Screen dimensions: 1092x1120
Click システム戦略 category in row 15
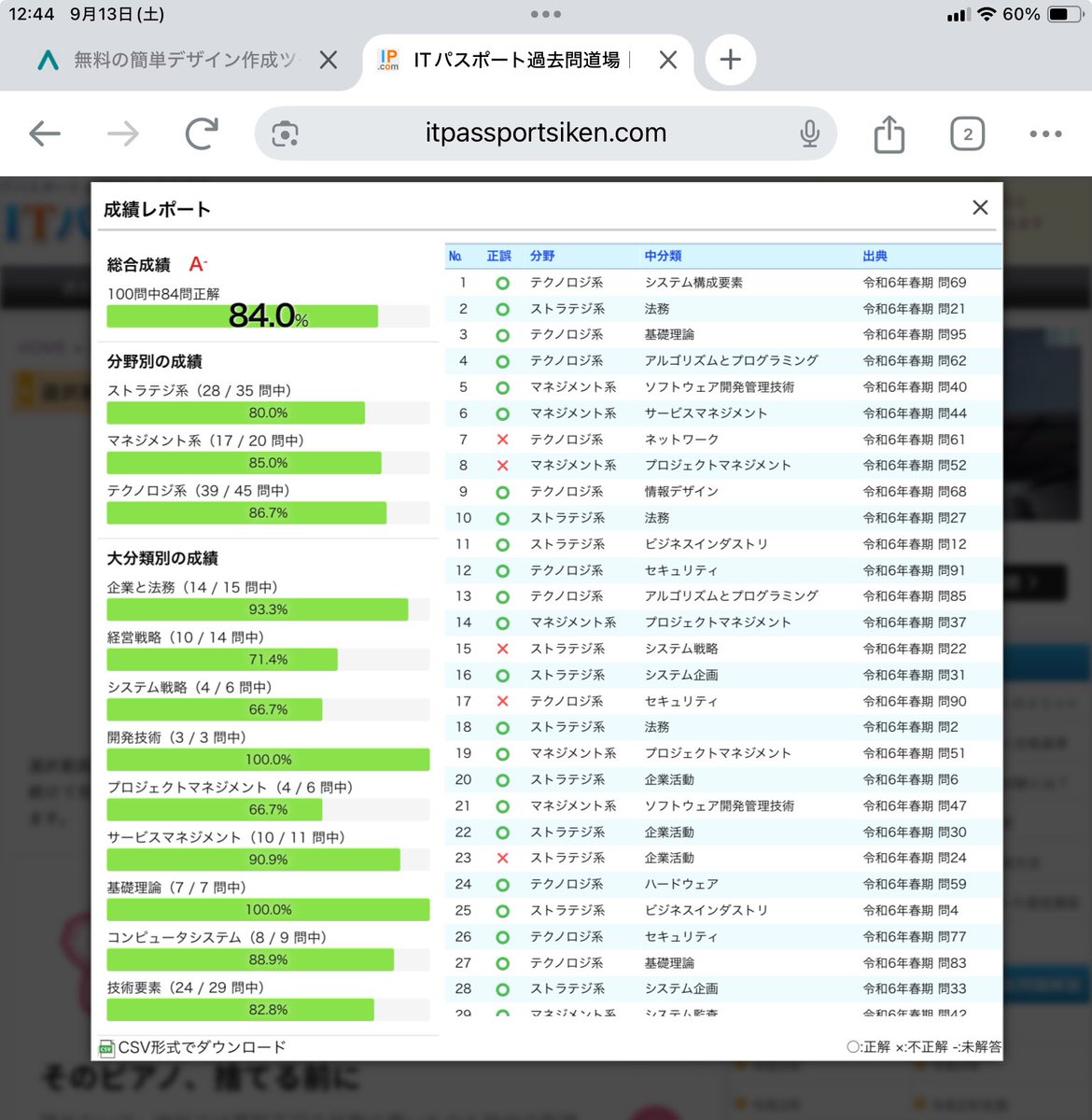(681, 649)
